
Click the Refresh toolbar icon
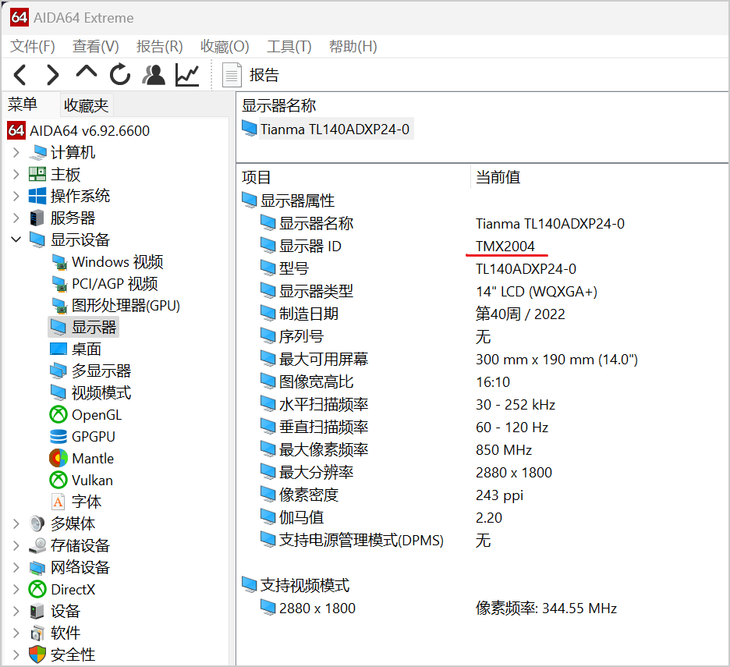120,74
